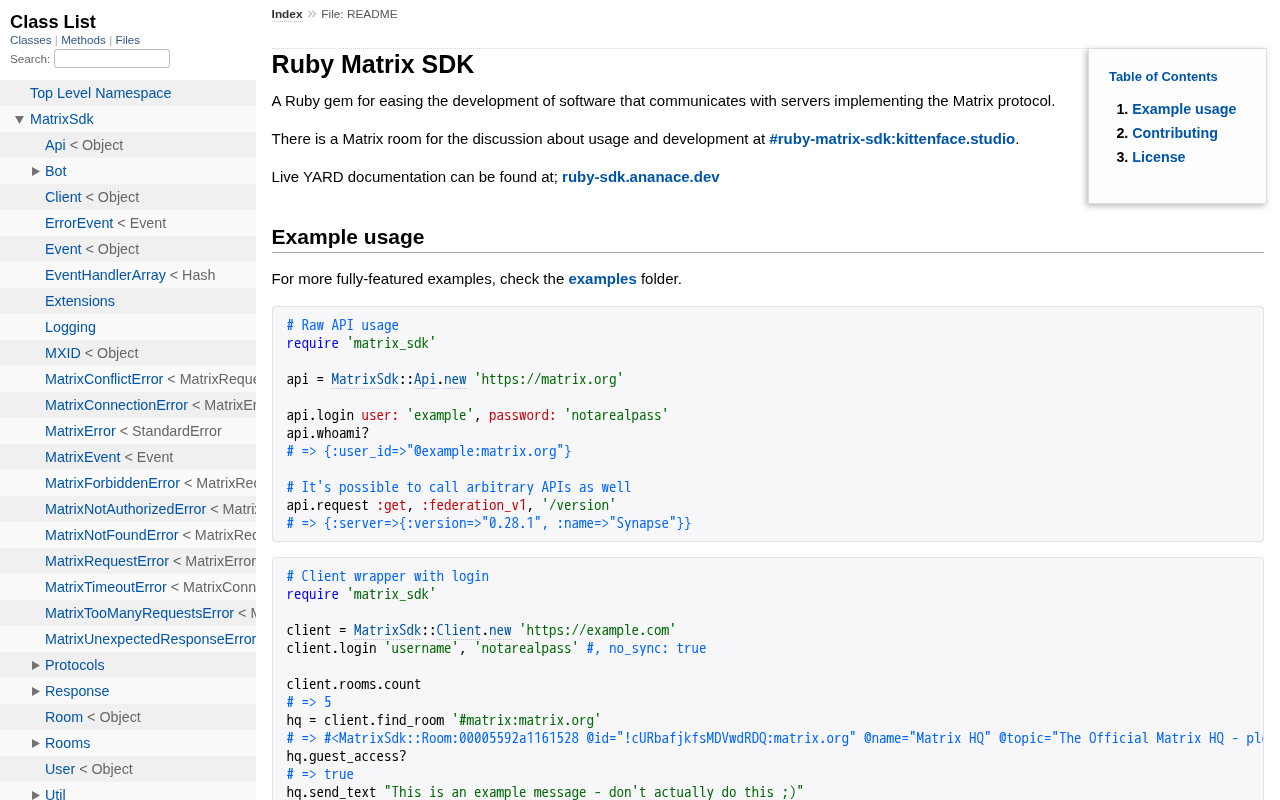1280x800 pixels.
Task: Collapse the MatrixSdk namespace tree
Action: coord(20,120)
